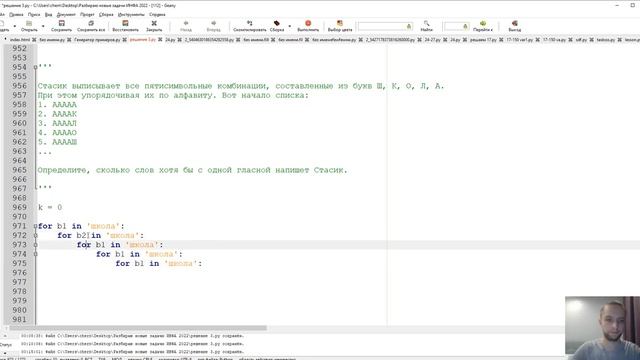Screen dimensions: 640x360
Task: Click line number 969 in the margin
Action: coord(19,207)
